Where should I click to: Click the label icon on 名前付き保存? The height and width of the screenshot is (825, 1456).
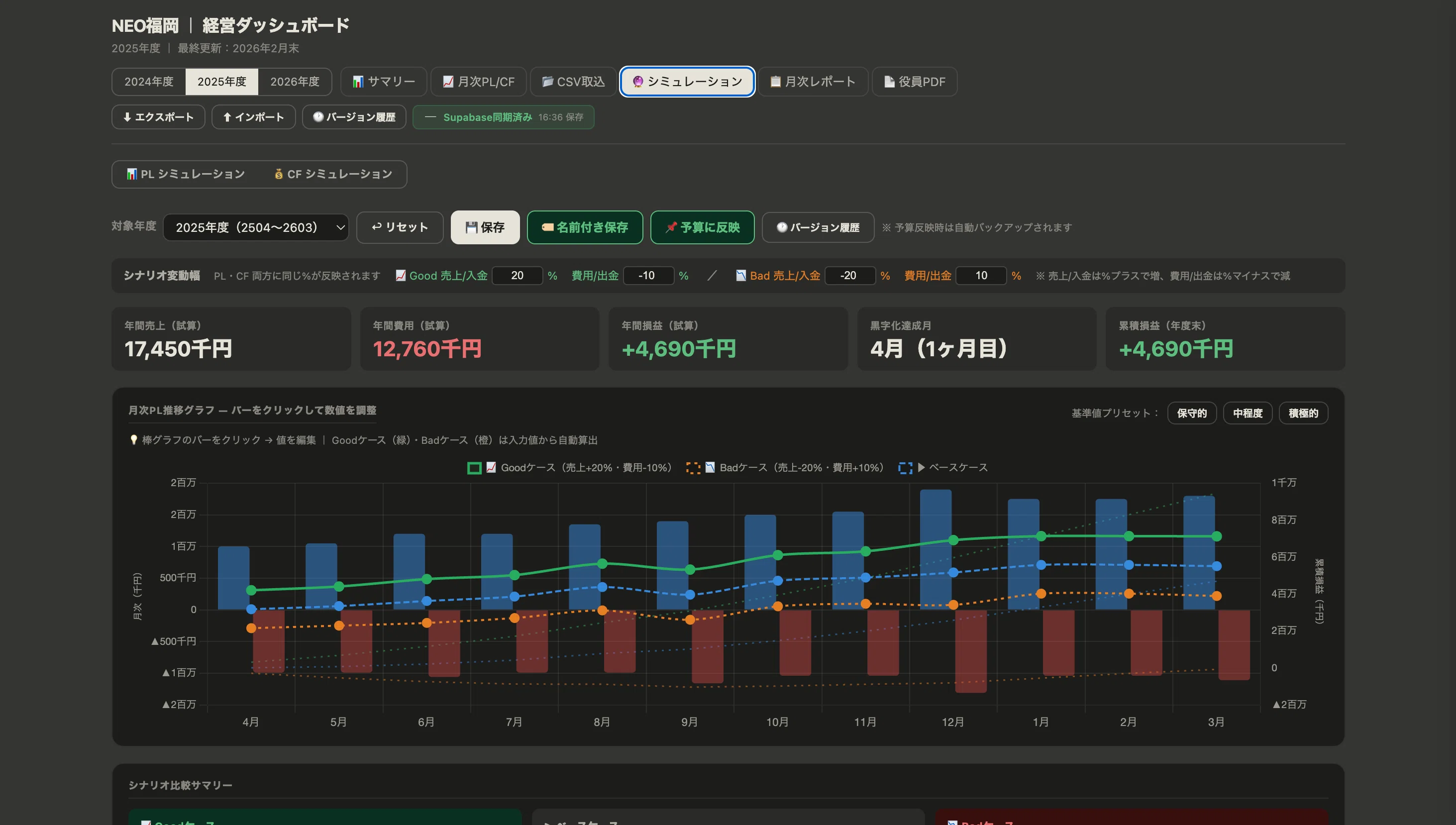pyautogui.click(x=547, y=227)
